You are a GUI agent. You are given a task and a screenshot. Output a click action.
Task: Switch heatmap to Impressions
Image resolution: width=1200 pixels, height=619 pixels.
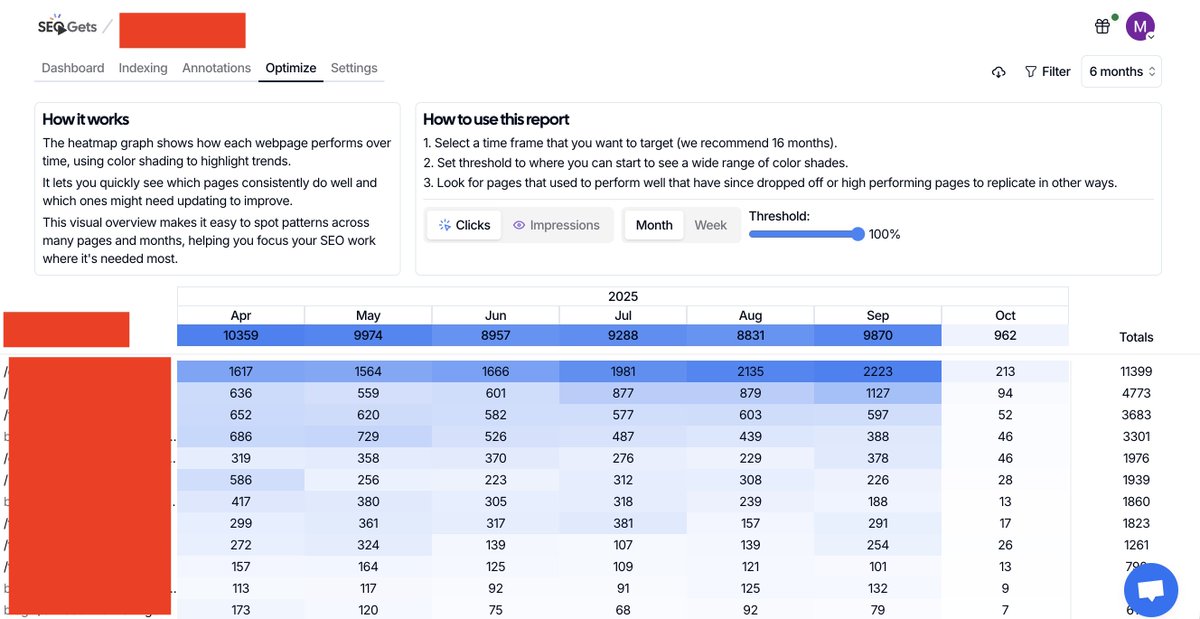(556, 225)
